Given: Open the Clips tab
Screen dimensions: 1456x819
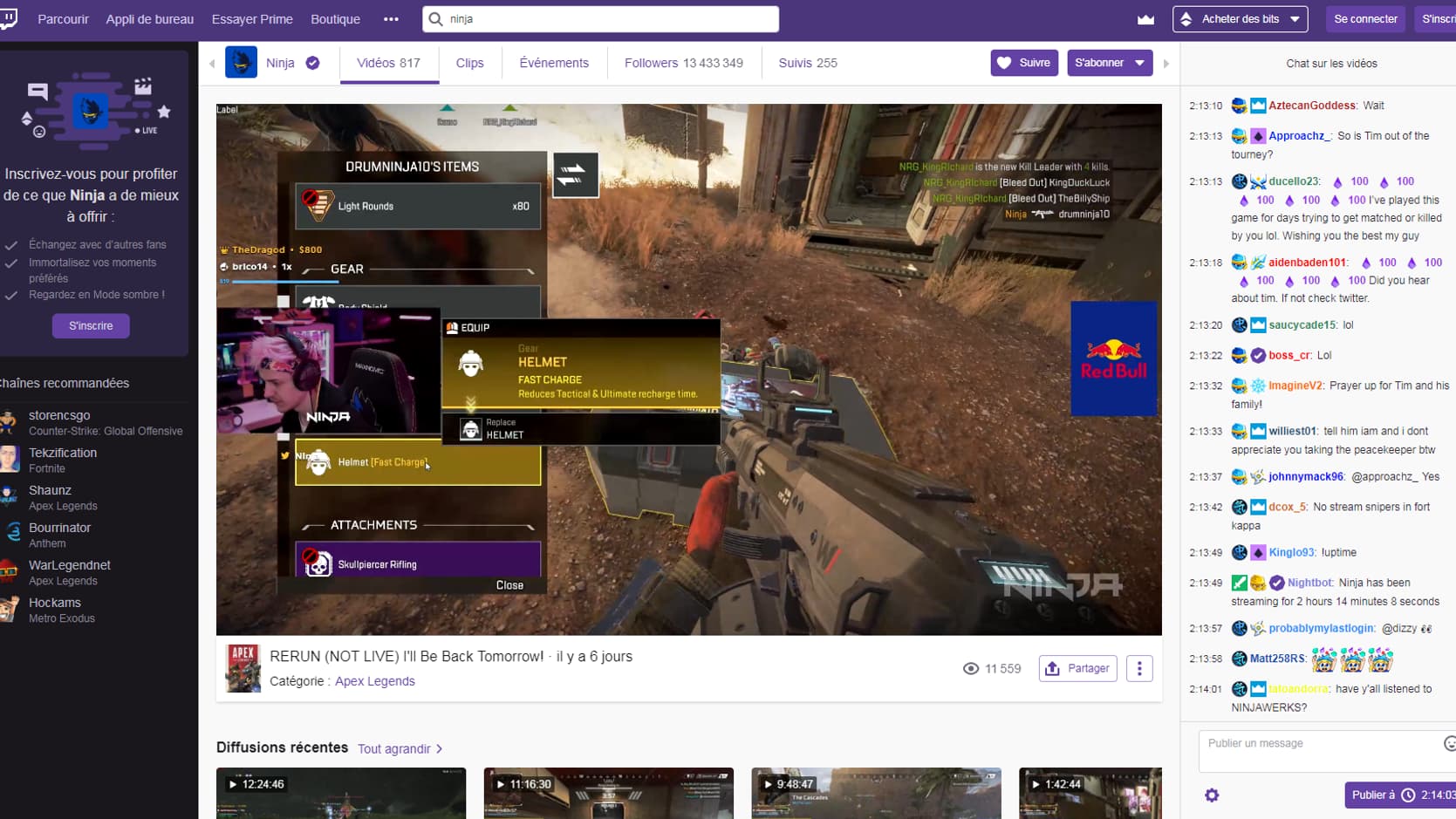Looking at the screenshot, I should click(x=469, y=63).
